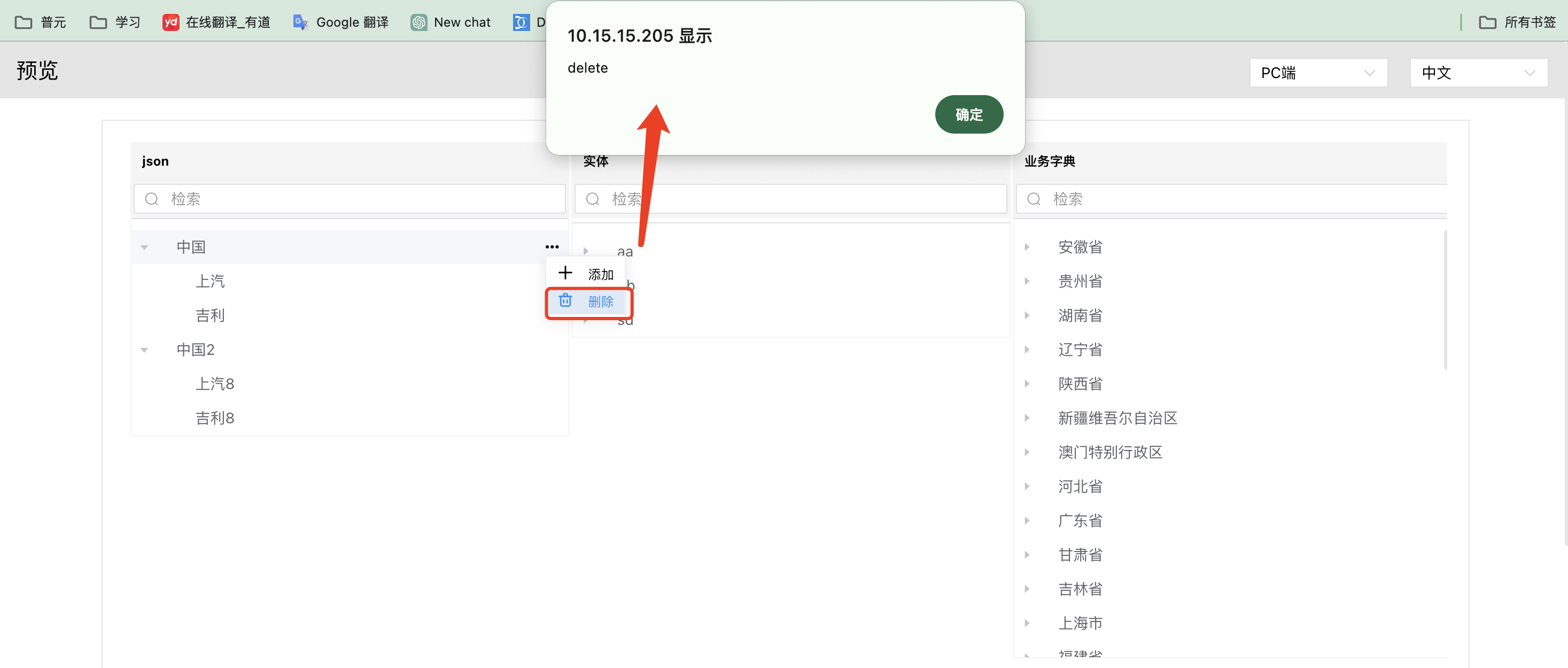Open the New chat bookmark icon
Image resolution: width=1568 pixels, height=668 pixels.
pos(419,22)
